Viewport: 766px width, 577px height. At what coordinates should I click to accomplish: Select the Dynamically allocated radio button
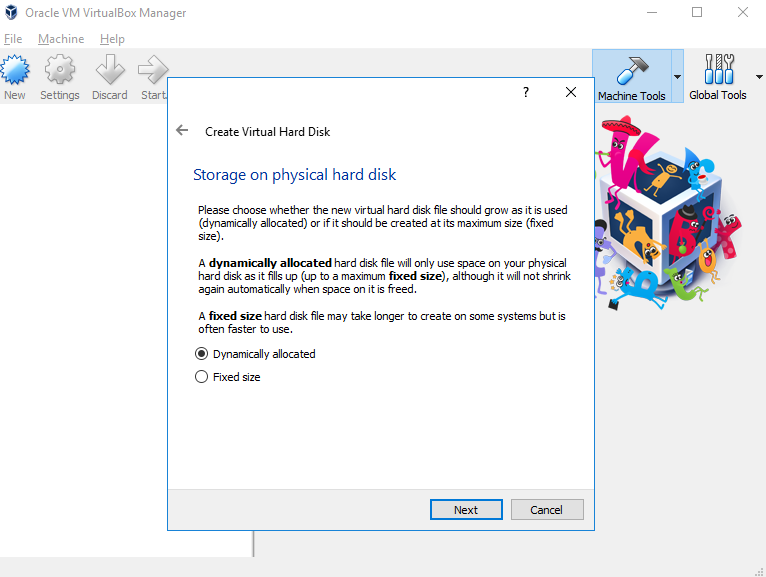pos(201,354)
